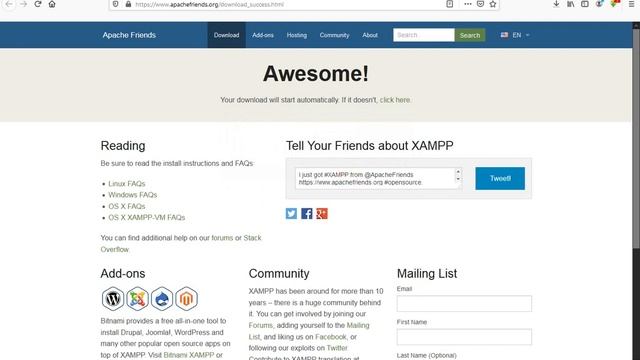The image size is (640, 360).
Task: Open the browser home page icon
Action: [52, 4]
